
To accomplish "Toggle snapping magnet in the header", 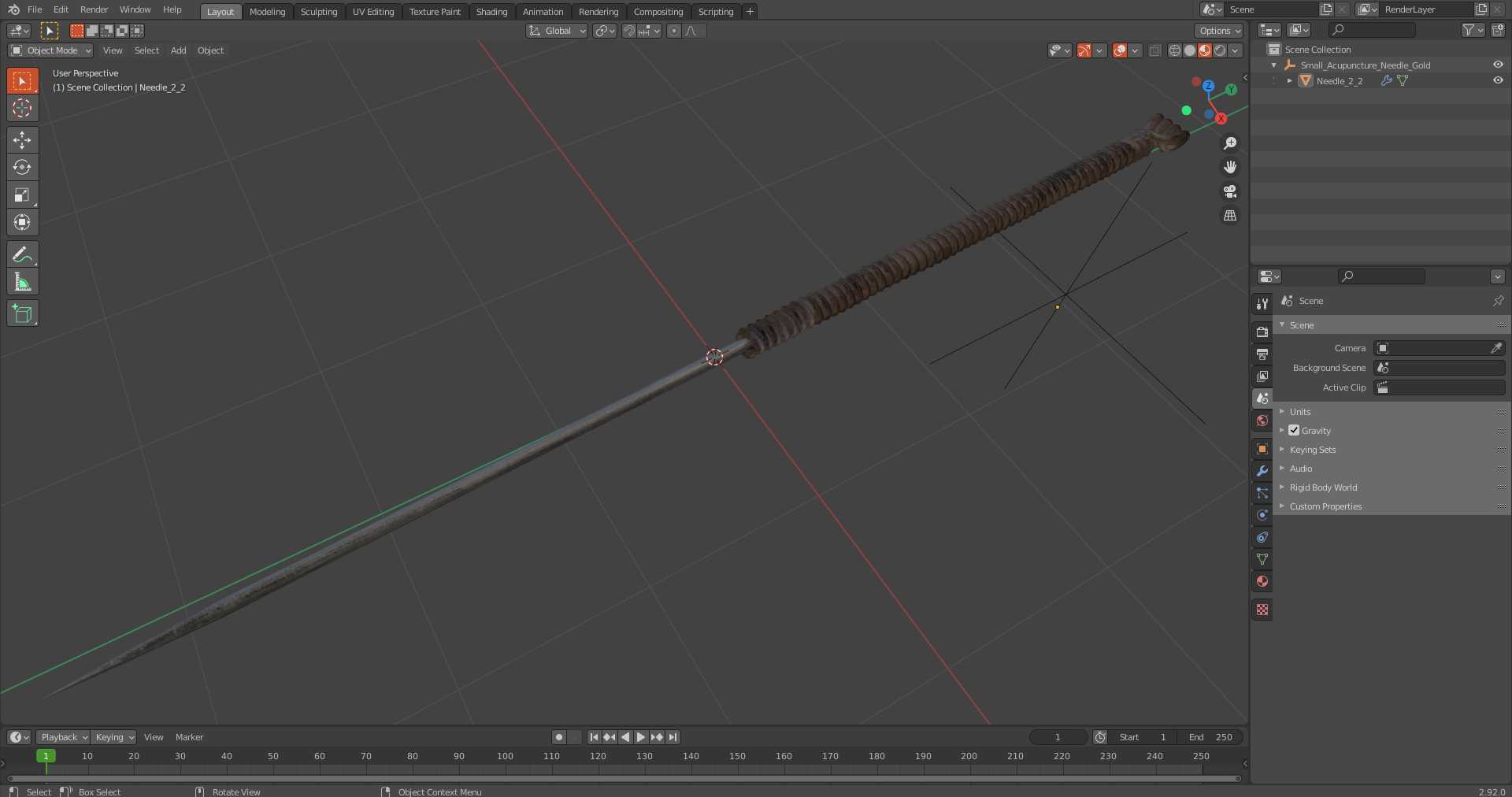I will point(629,31).
